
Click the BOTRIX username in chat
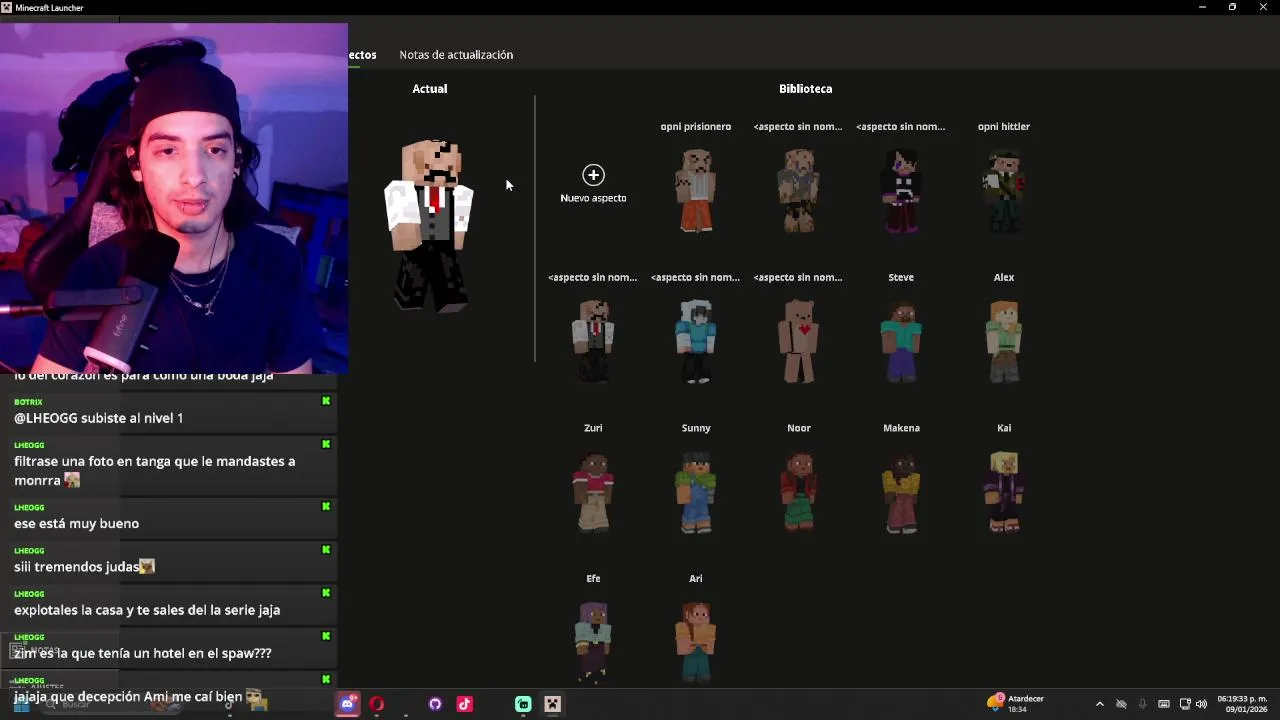click(x=28, y=402)
